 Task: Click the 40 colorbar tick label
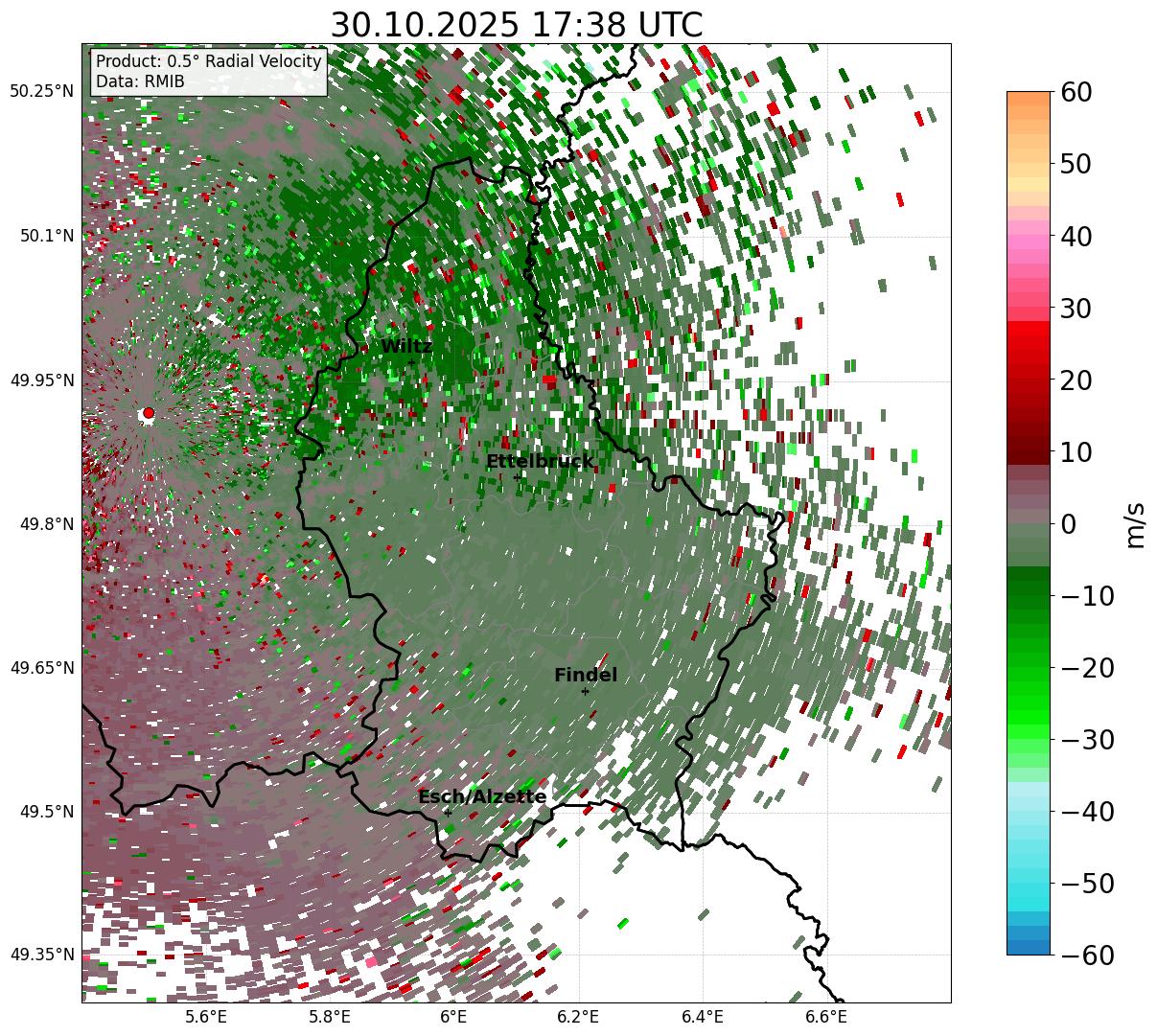pos(1078,236)
